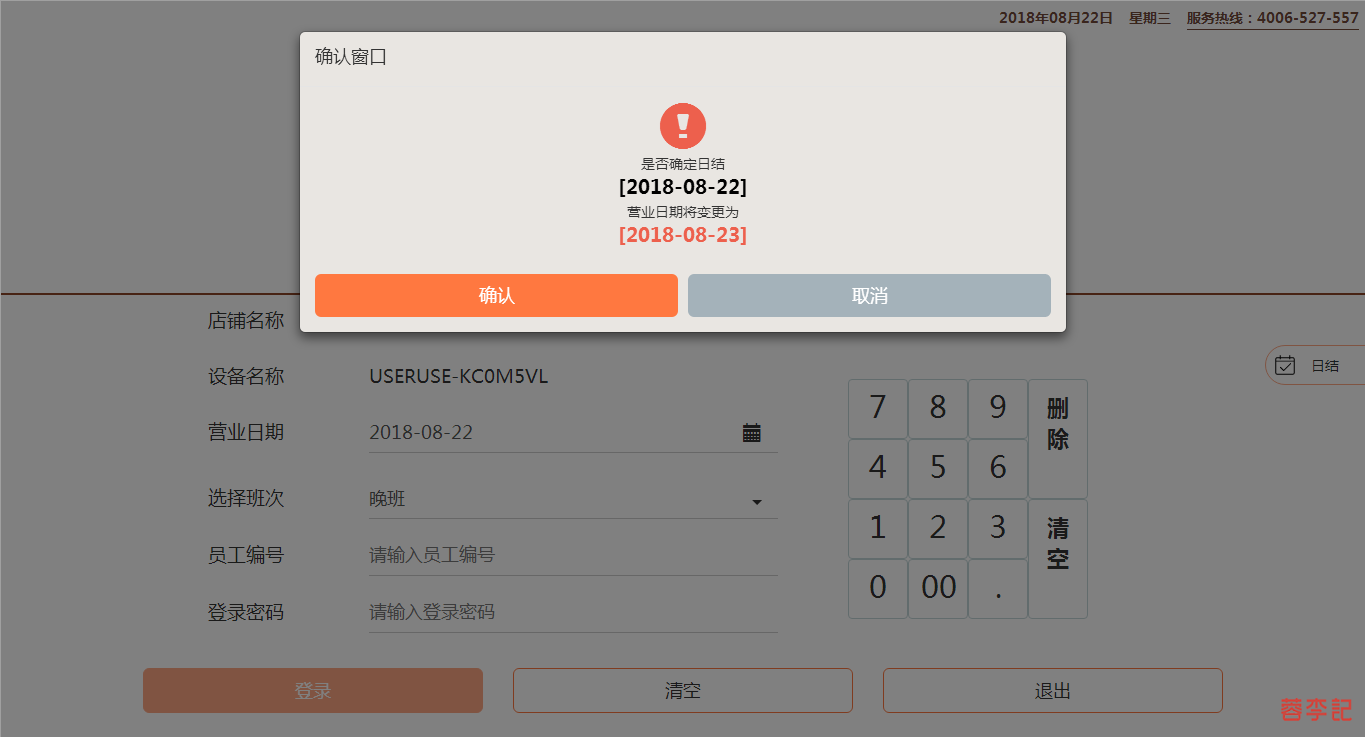Click the 设备名称 label

(246, 377)
